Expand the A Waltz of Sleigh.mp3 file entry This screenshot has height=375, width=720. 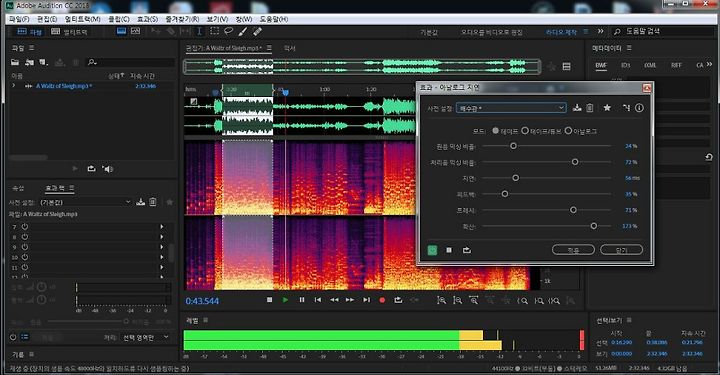[x=14, y=86]
